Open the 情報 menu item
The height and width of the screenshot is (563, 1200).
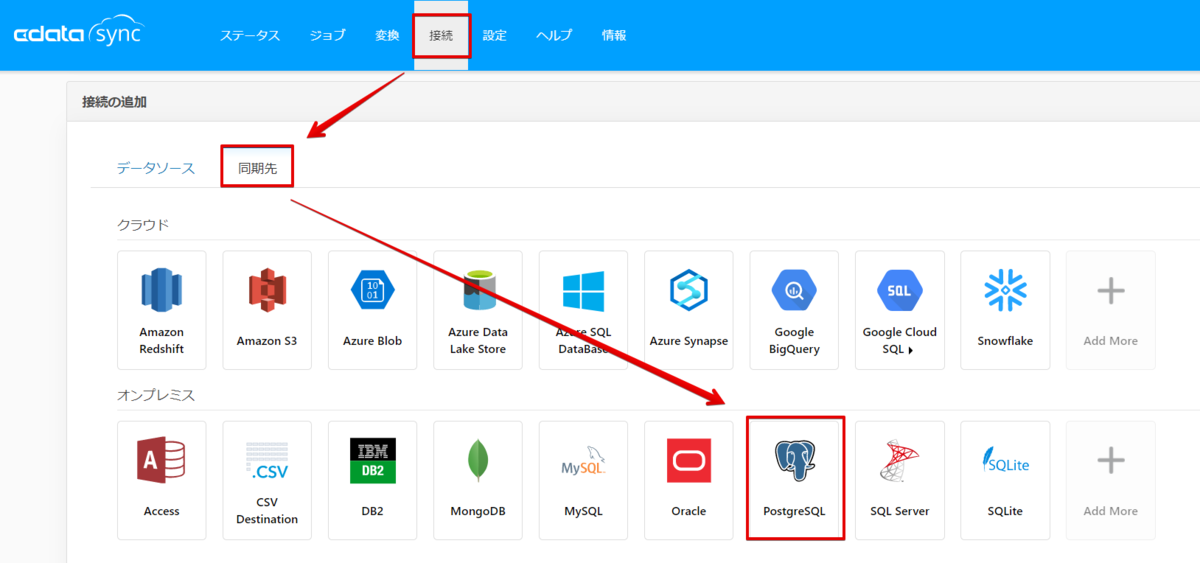tap(614, 35)
